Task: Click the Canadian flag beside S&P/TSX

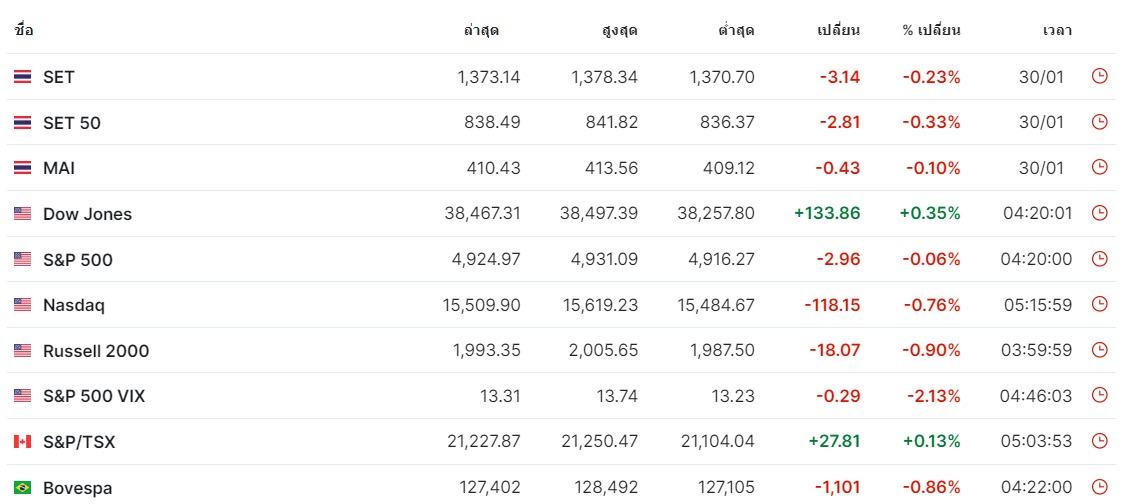Action: (22, 442)
